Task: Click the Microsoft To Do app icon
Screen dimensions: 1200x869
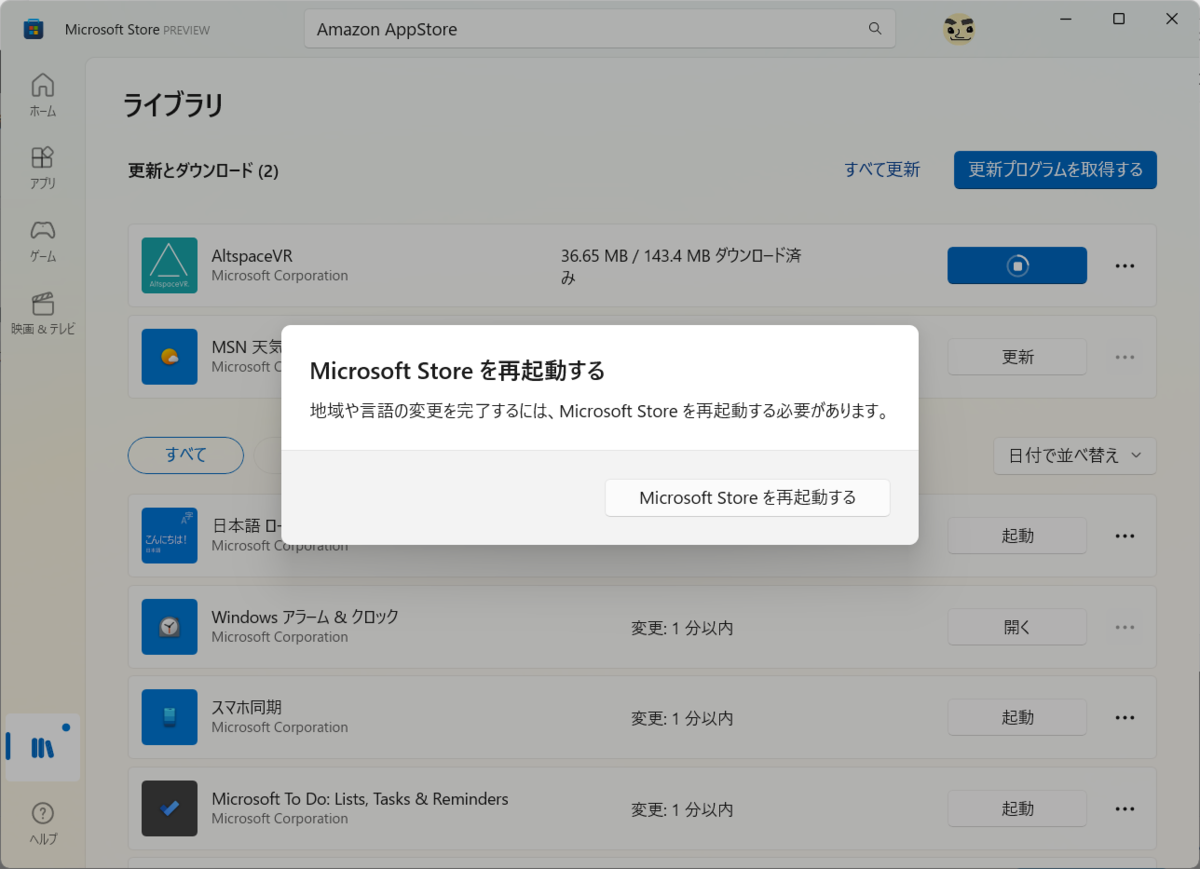Action: tap(169, 808)
